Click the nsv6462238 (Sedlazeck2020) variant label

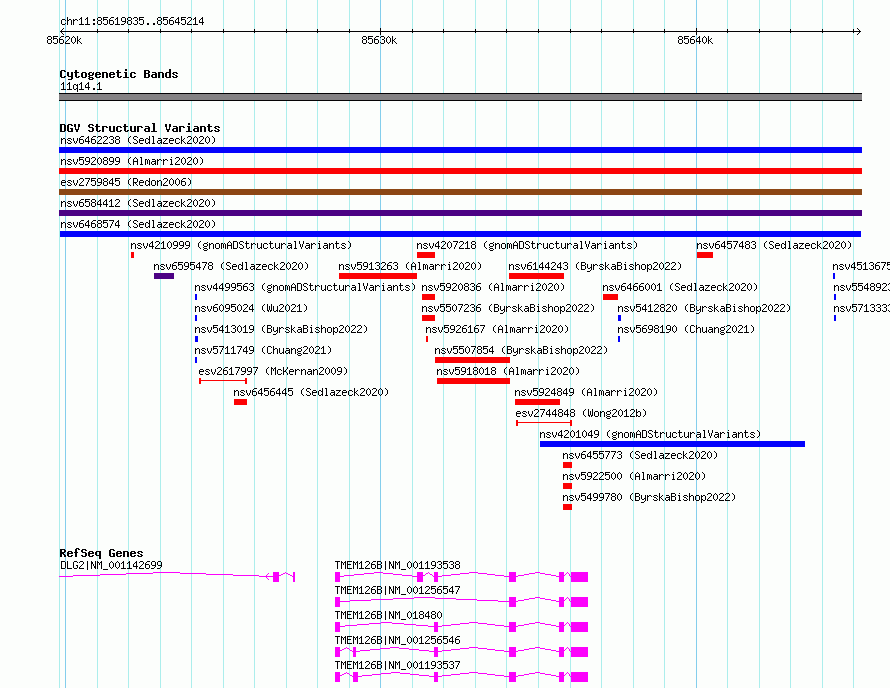(x=138, y=140)
